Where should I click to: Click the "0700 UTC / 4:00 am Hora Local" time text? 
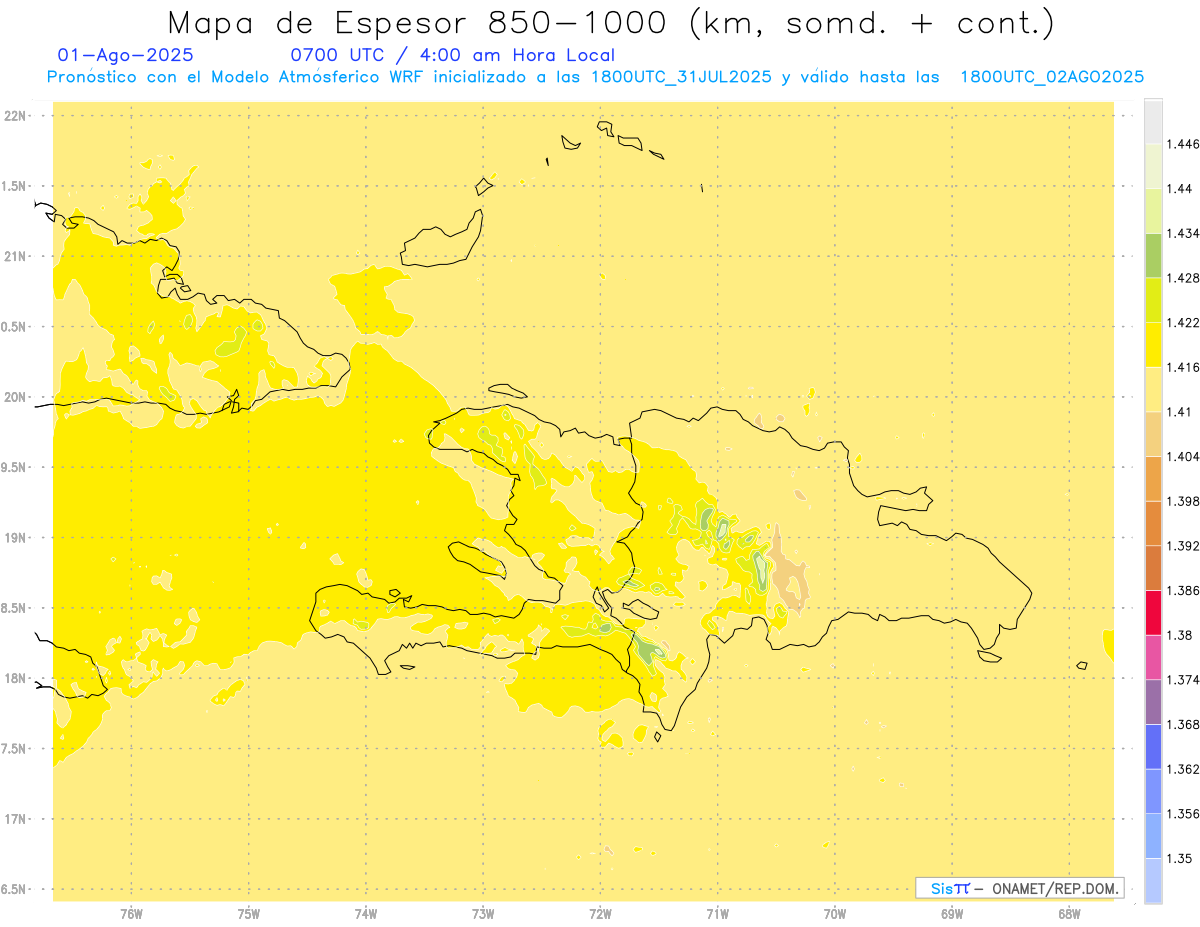click(453, 56)
